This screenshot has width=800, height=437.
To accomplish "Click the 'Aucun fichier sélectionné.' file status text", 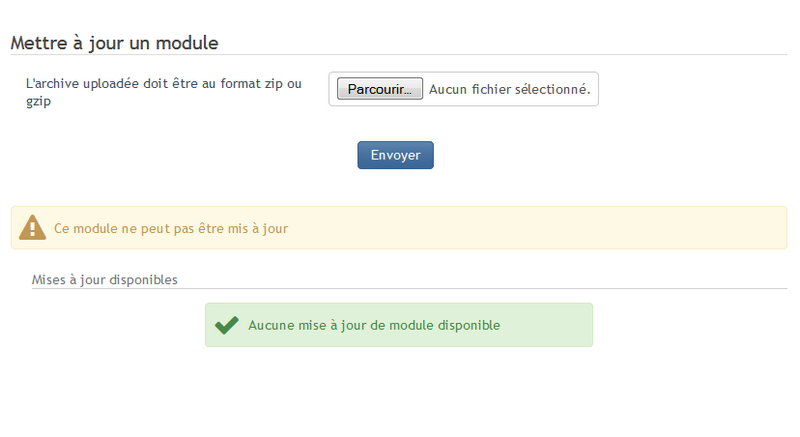I will click(x=509, y=89).
